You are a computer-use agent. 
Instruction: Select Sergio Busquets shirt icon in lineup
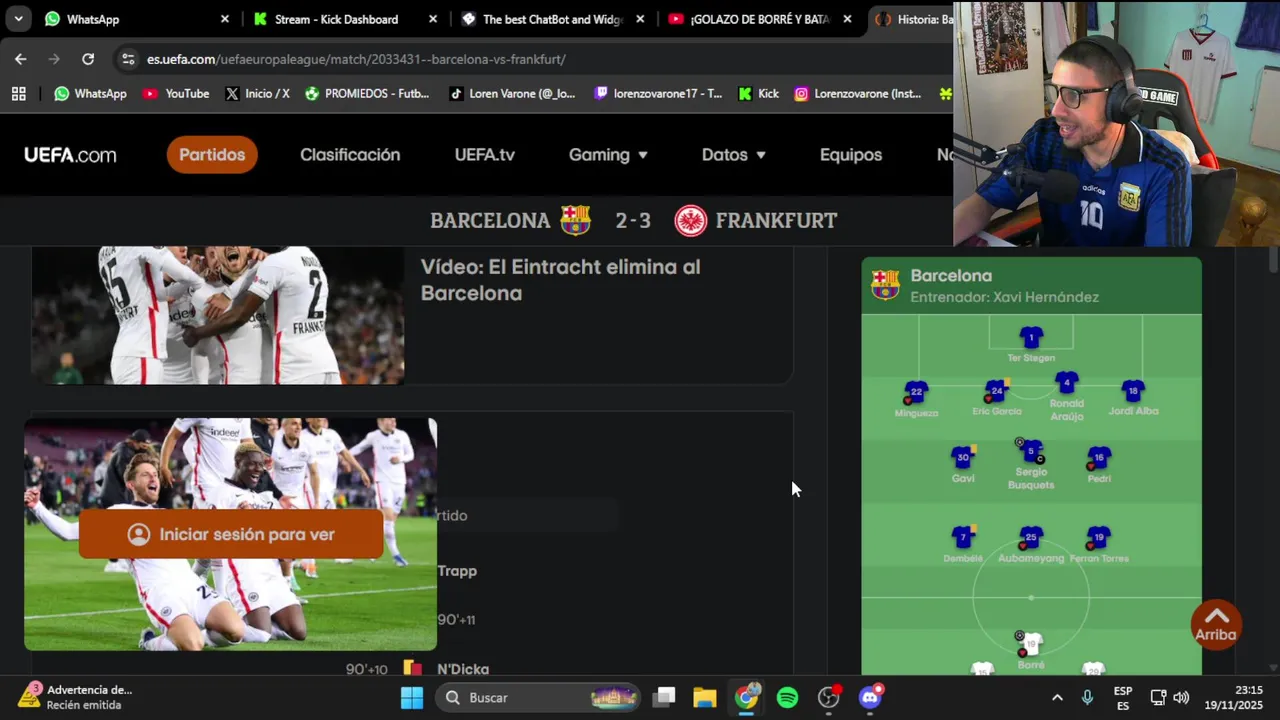1031,452
